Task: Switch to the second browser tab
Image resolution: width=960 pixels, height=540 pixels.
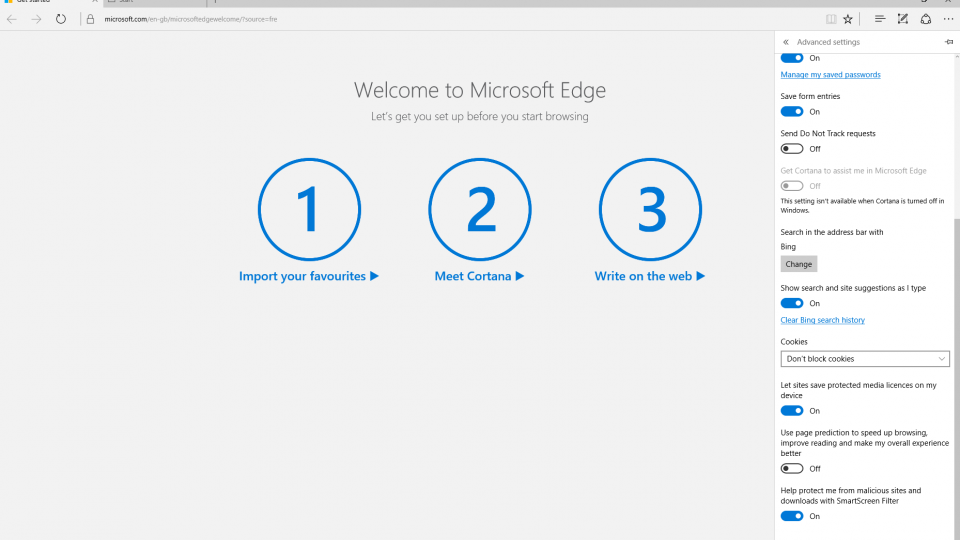Action: click(x=153, y=2)
